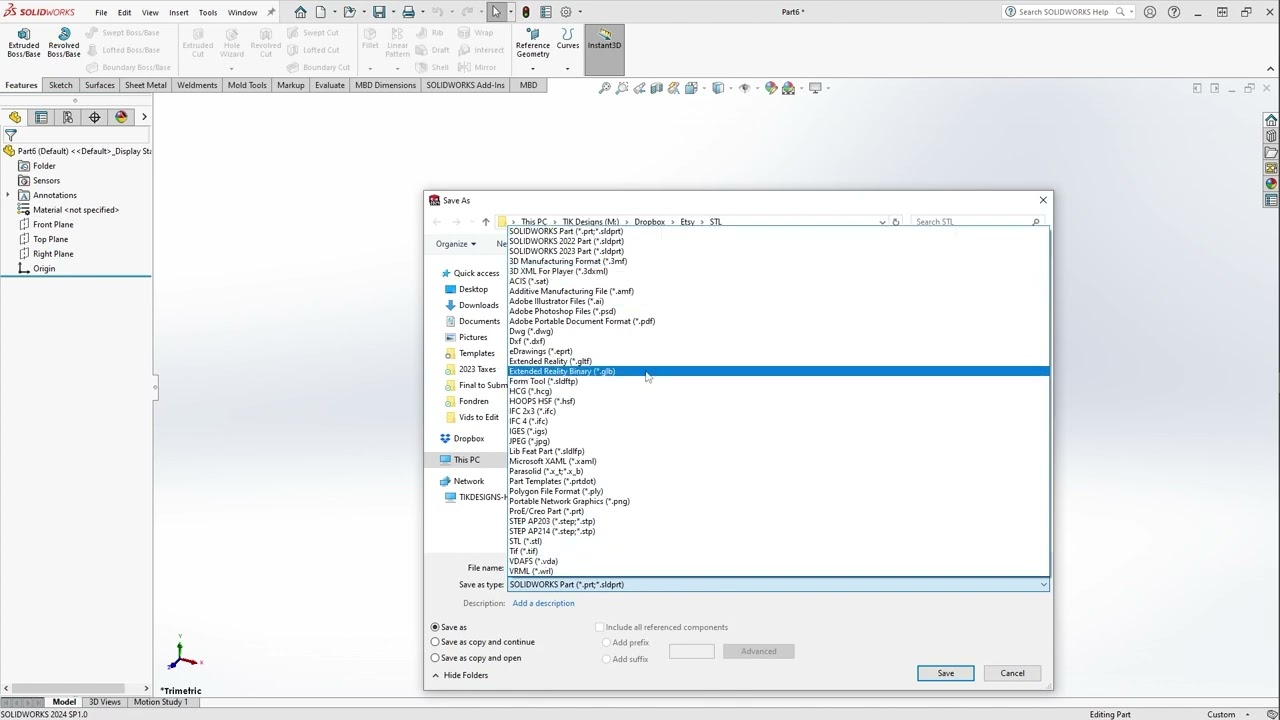
Task: Open the Organize dropdown in dialog
Action: pyautogui.click(x=456, y=244)
